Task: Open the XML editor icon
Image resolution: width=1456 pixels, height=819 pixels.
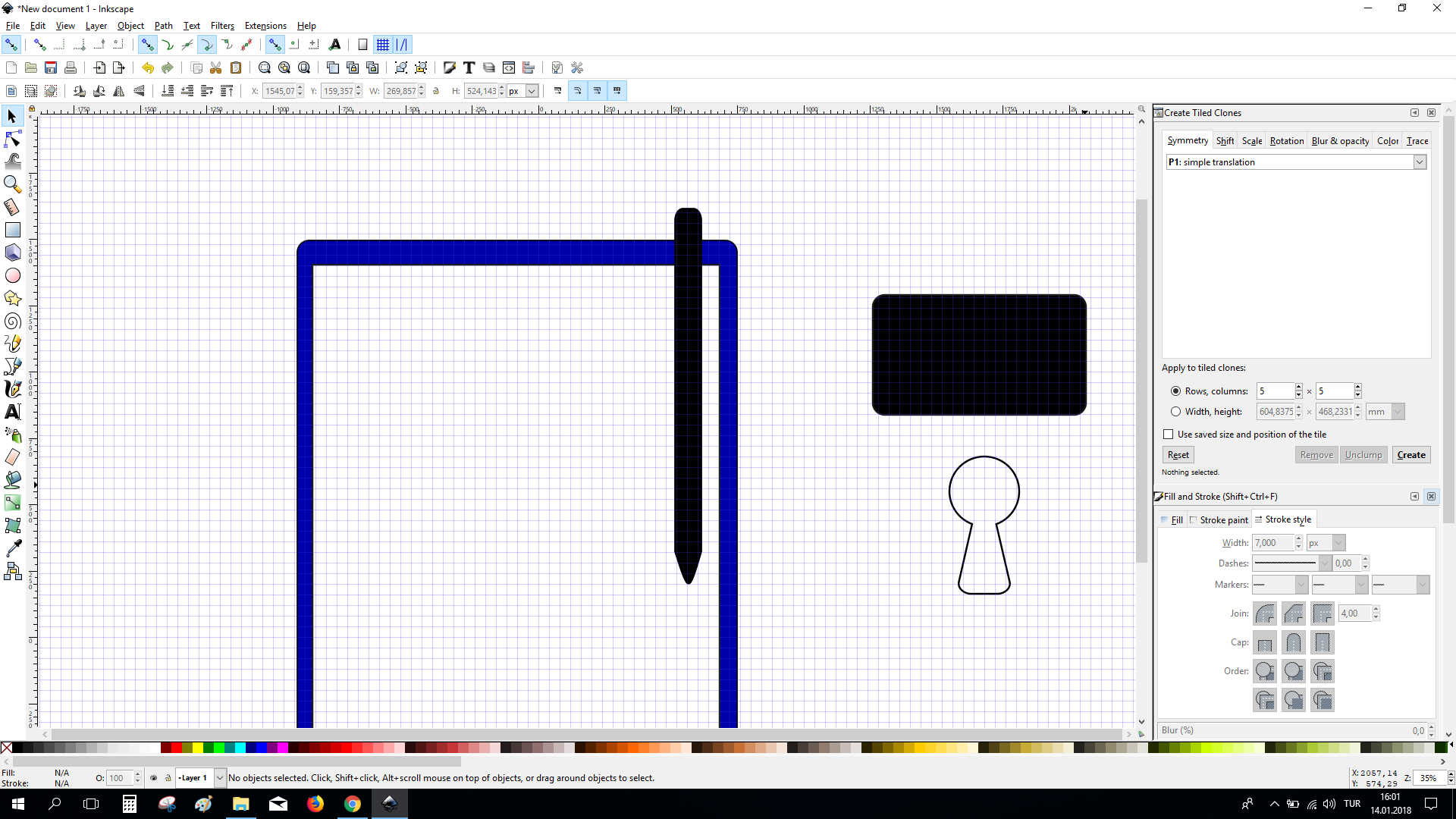Action: click(x=509, y=67)
